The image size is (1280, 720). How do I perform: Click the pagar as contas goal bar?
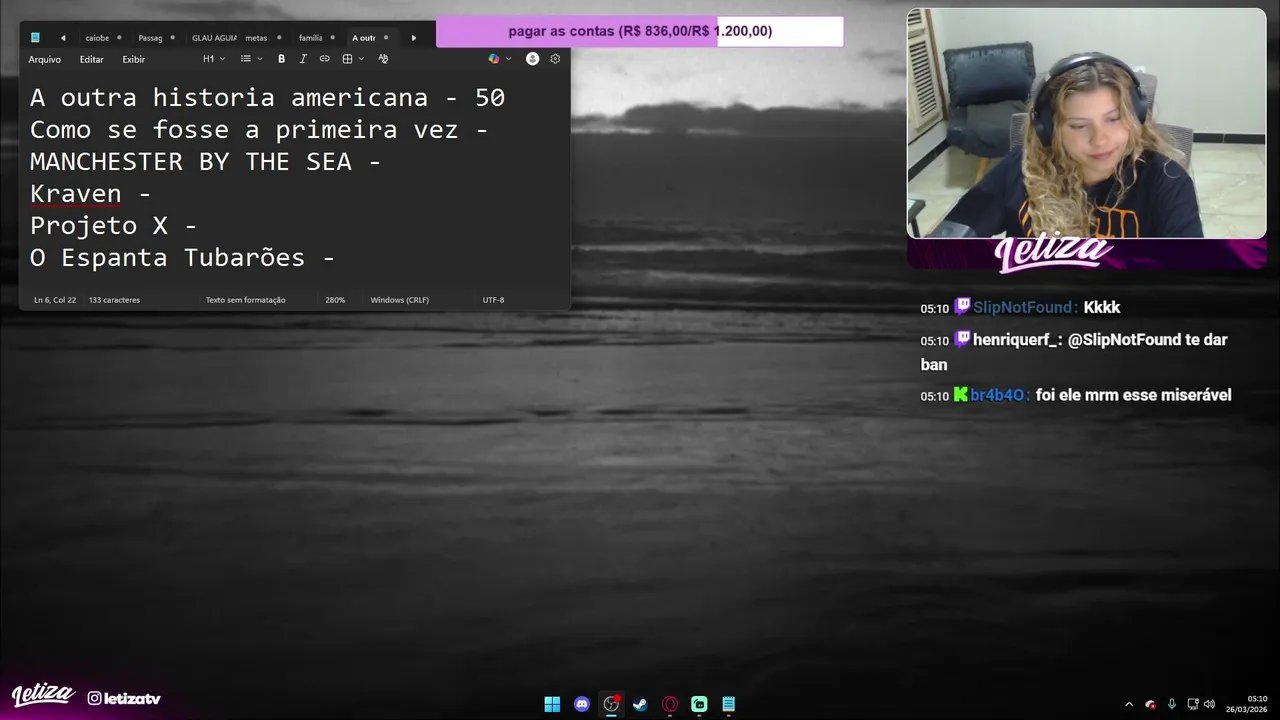[640, 31]
